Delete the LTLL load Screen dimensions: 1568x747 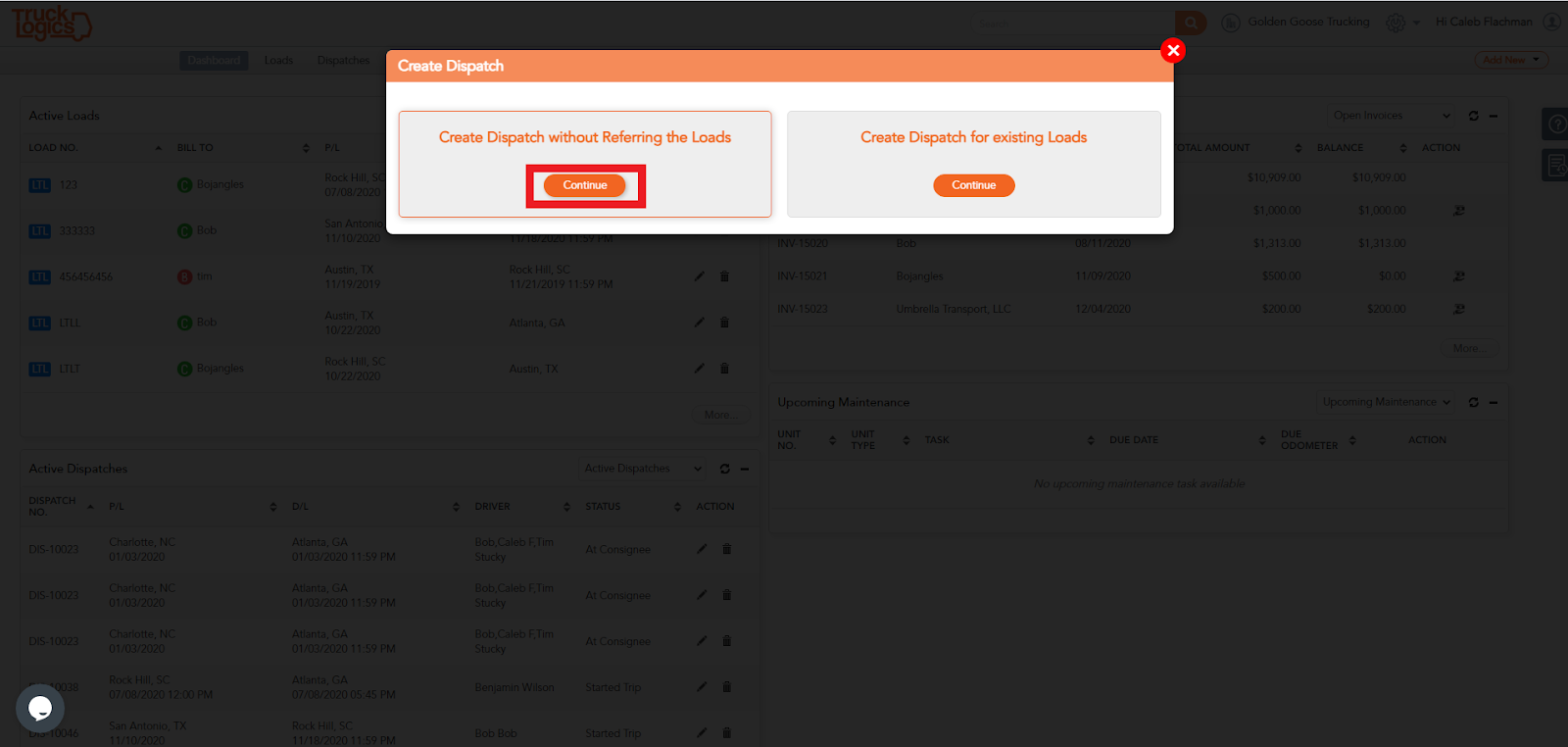724,323
